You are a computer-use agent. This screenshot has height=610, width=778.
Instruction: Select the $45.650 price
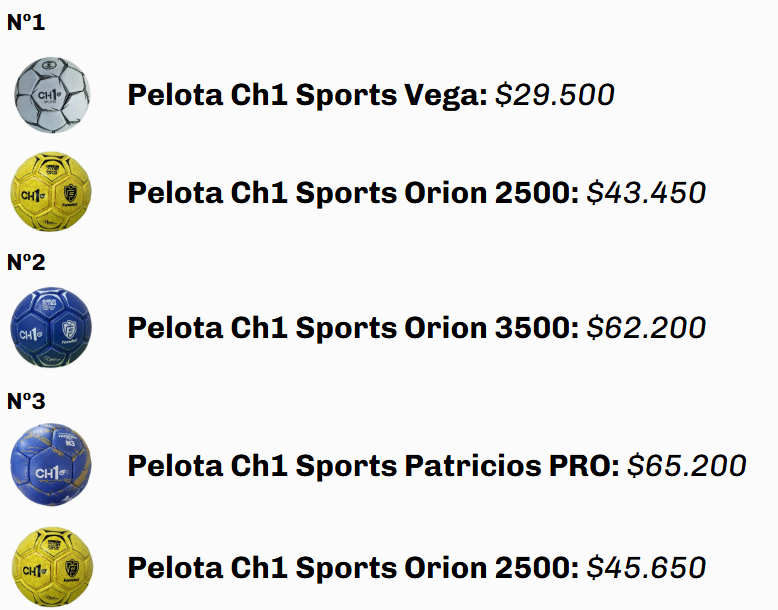(x=646, y=568)
